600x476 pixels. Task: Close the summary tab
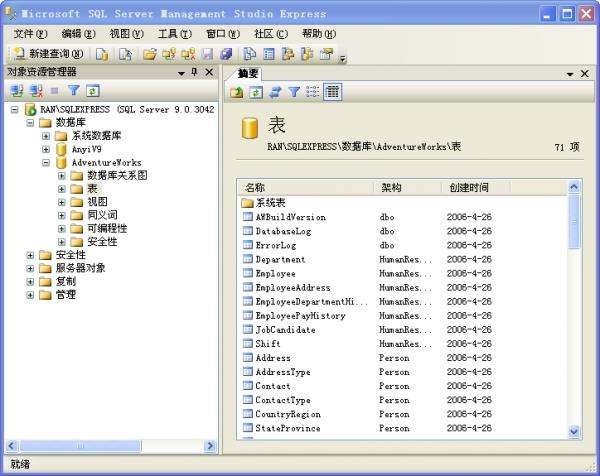585,73
